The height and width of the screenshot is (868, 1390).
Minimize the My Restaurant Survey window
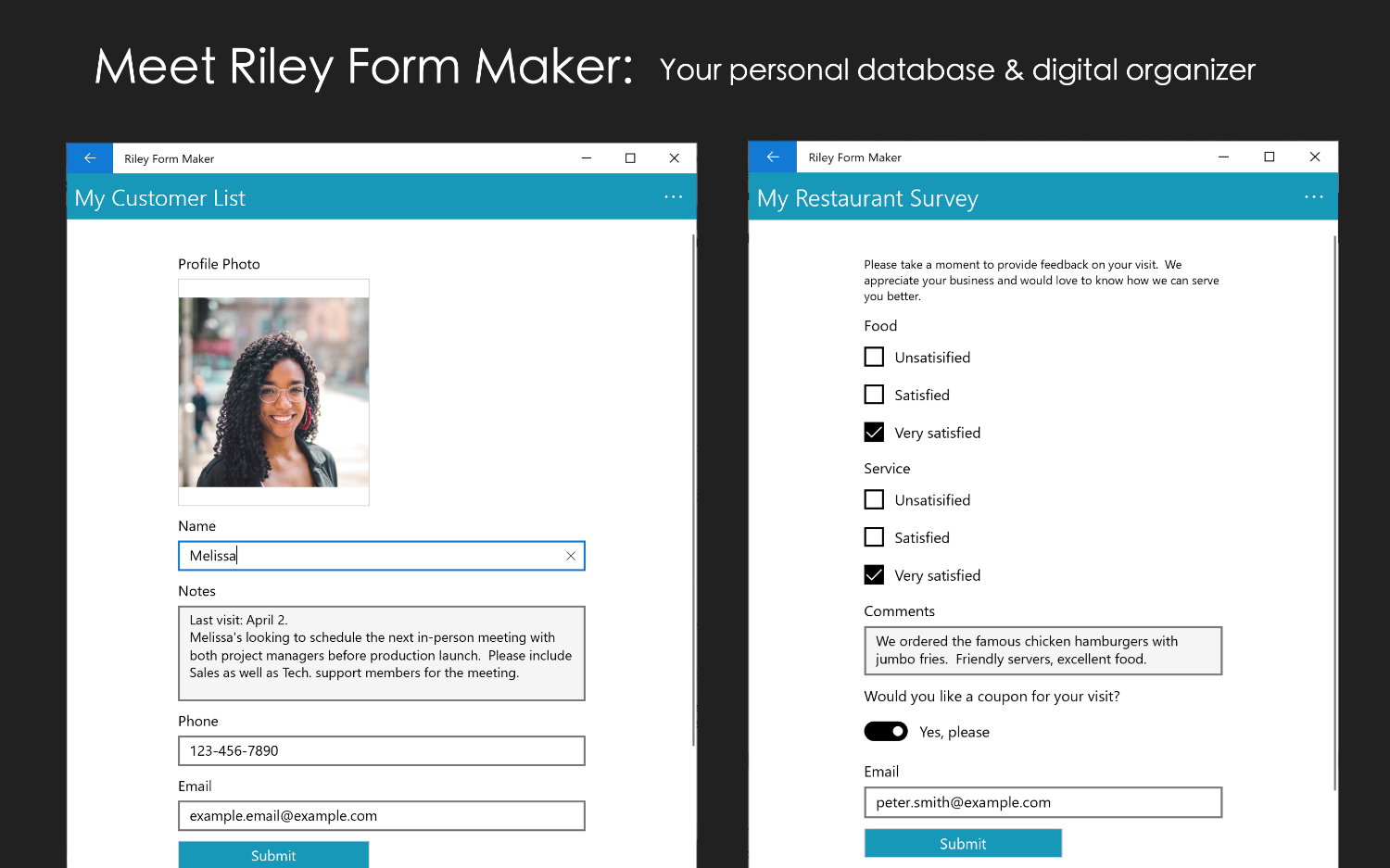tap(1223, 157)
